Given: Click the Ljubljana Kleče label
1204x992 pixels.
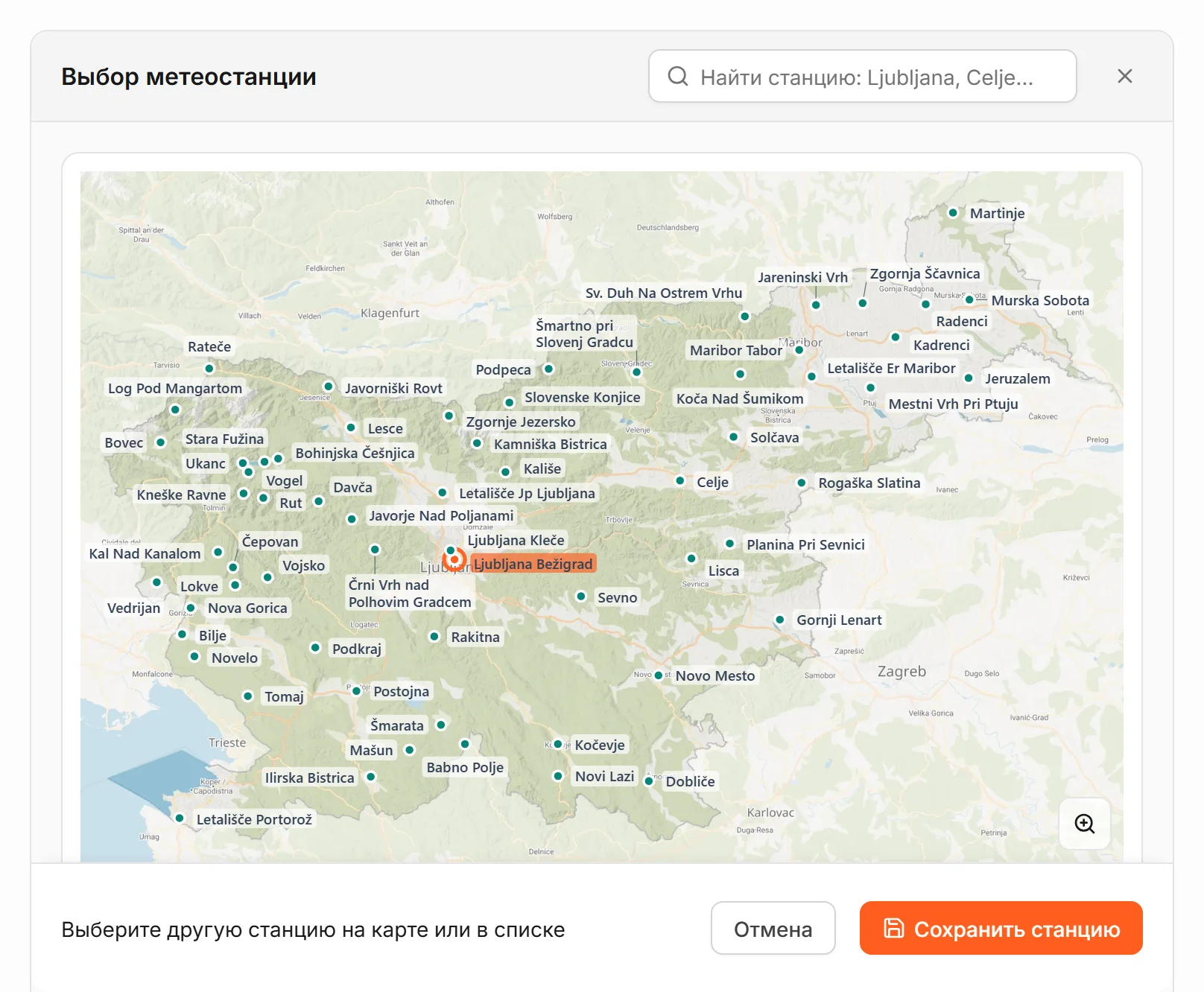Looking at the screenshot, I should tap(516, 540).
